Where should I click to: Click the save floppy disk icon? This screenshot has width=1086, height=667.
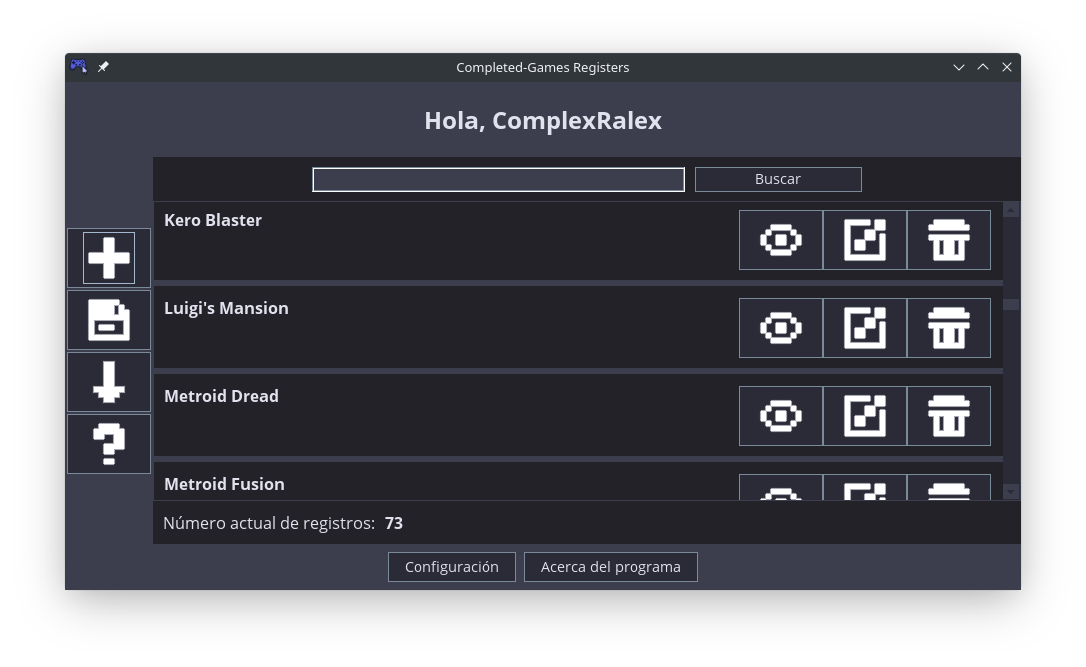pos(109,320)
